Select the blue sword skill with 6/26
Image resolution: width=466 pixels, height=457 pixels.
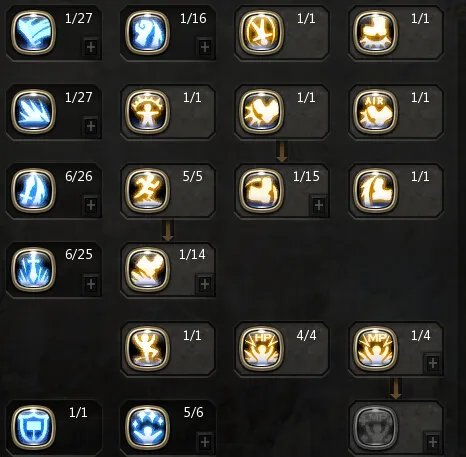[x=33, y=190]
